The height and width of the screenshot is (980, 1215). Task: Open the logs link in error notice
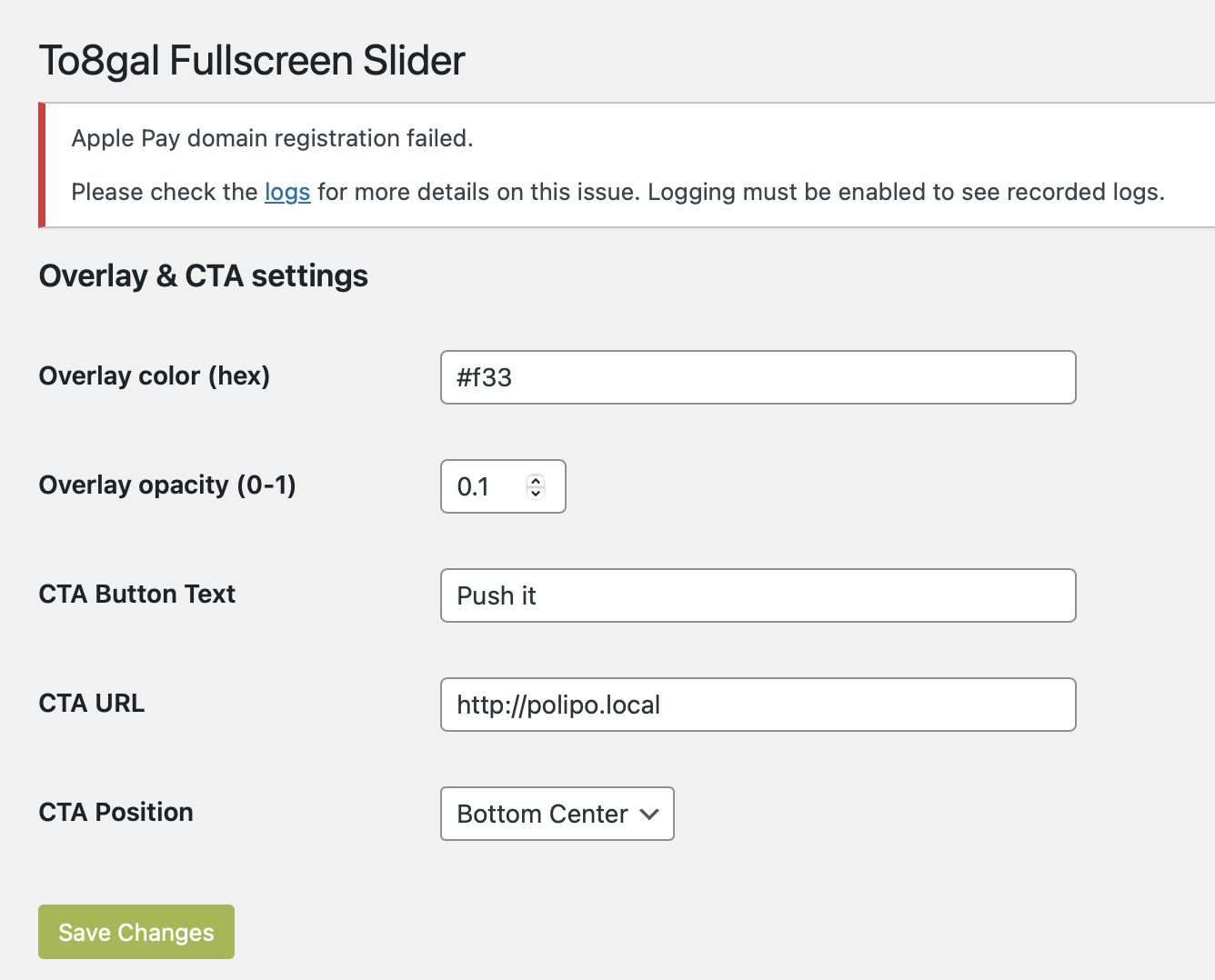[x=287, y=193]
